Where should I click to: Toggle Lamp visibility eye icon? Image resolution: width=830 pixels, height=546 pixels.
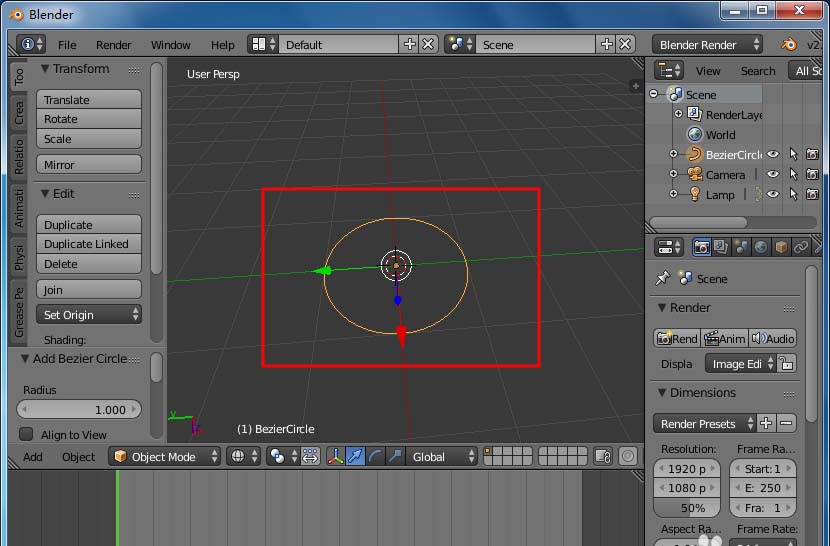pos(773,194)
